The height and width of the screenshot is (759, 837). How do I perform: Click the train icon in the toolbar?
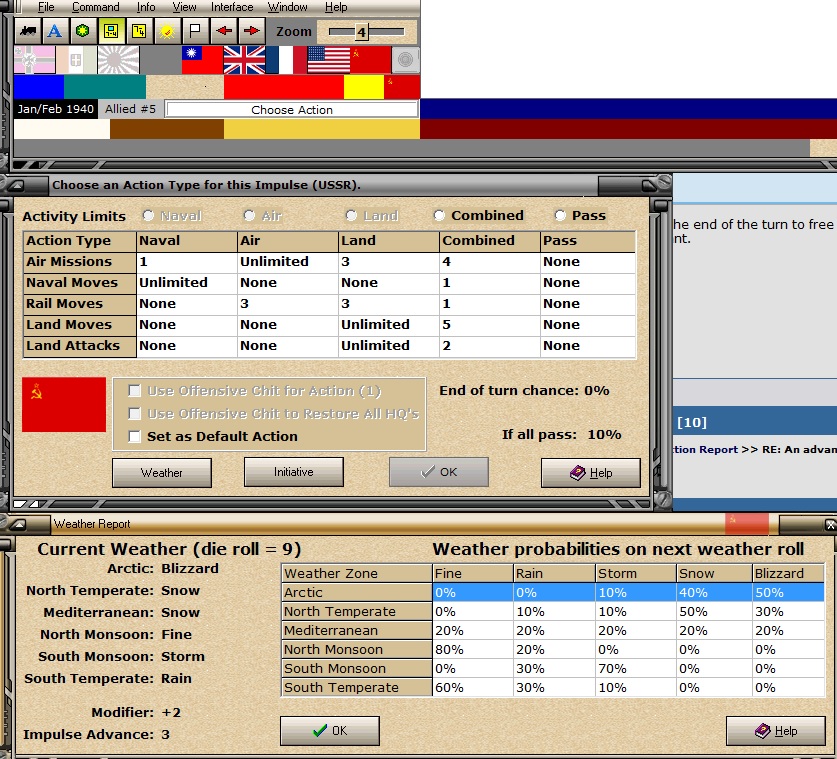pyautogui.click(x=28, y=31)
